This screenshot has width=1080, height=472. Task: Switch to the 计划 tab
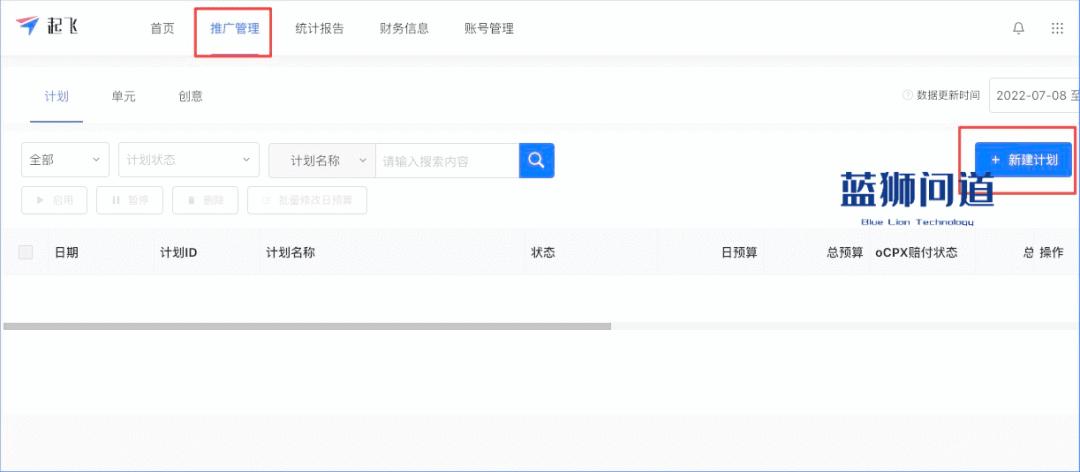[x=56, y=96]
